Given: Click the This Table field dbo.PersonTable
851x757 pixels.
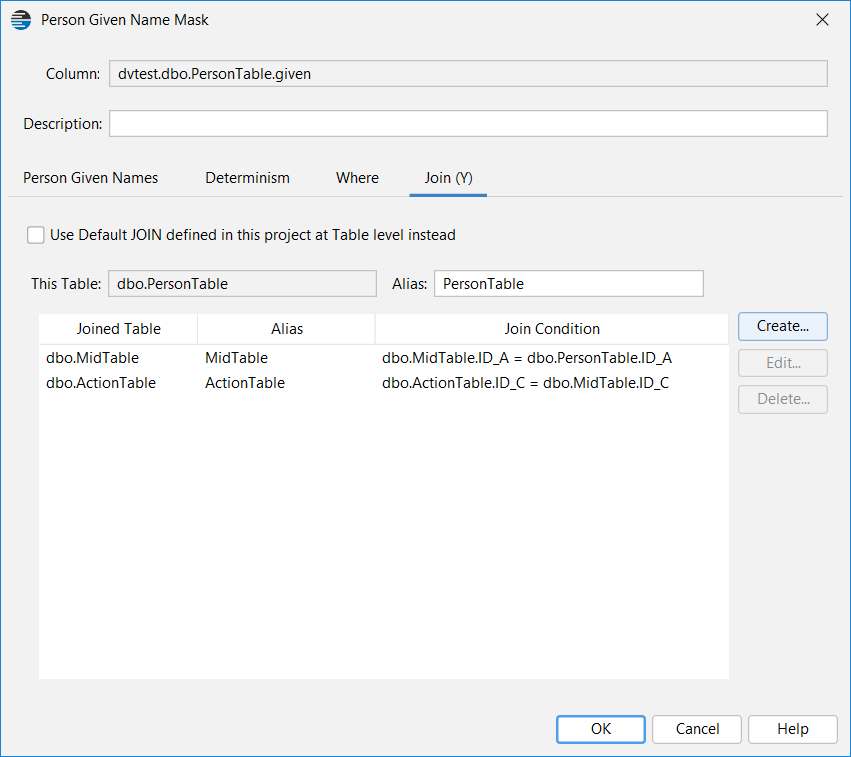Looking at the screenshot, I should (242, 284).
